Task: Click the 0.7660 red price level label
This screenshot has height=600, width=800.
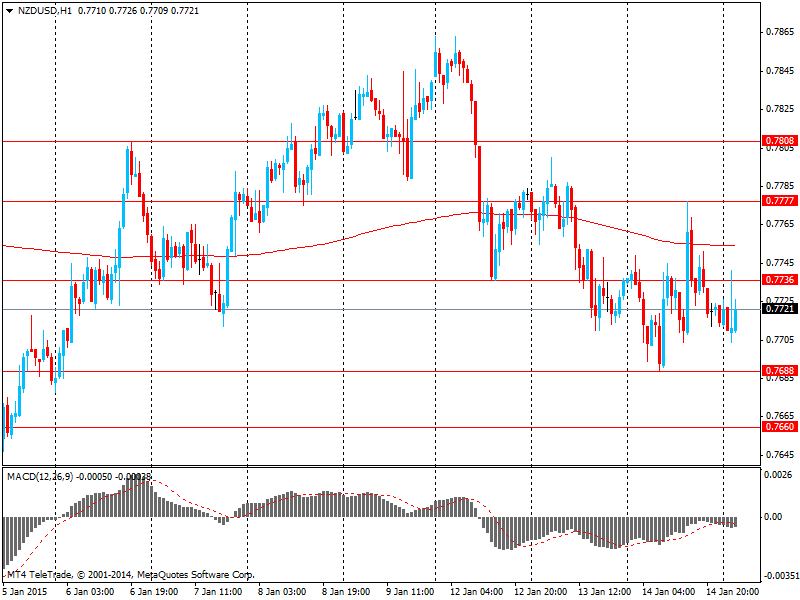Action: (x=779, y=427)
